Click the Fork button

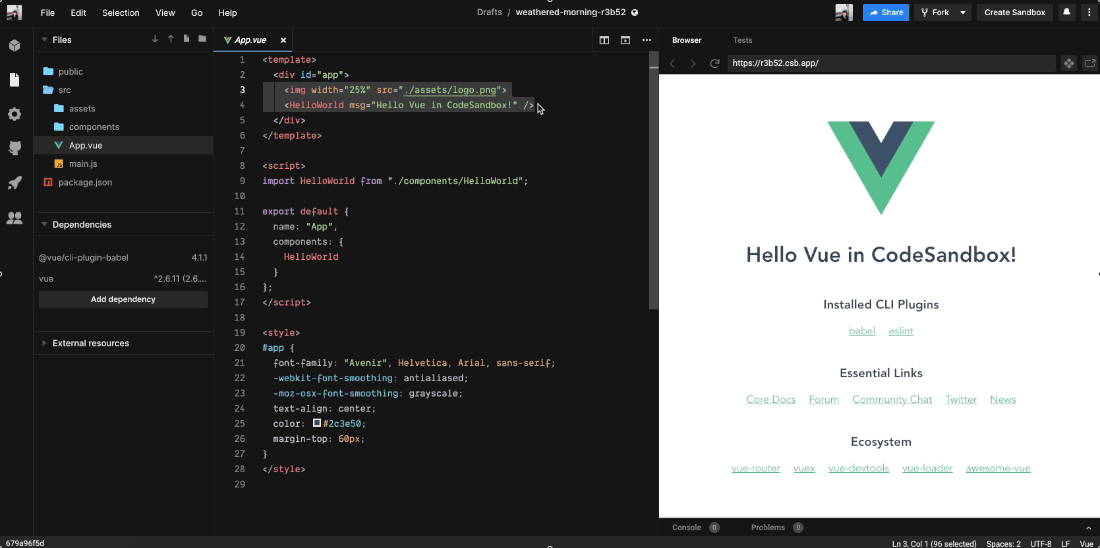pos(934,12)
